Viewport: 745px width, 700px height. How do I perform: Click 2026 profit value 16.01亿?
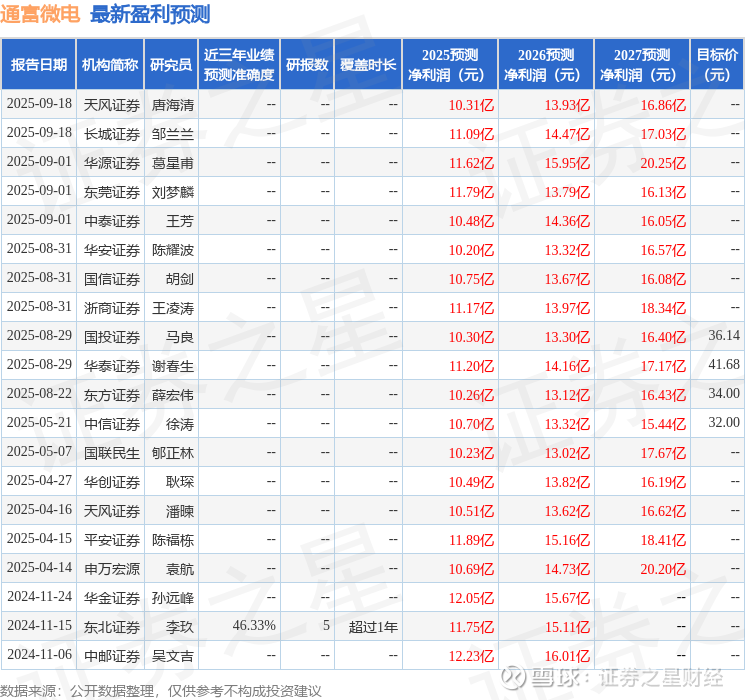click(x=567, y=656)
